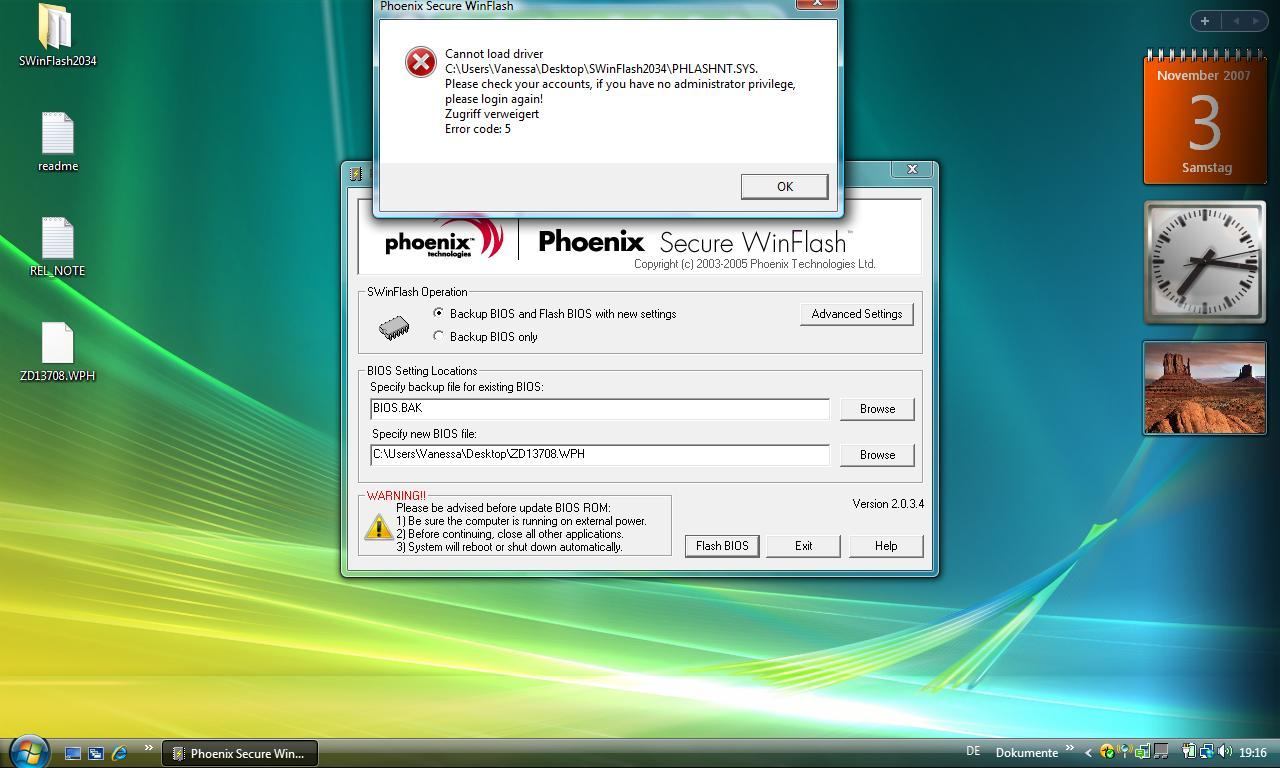
Task: Click the new BIOS file path field
Action: click(x=600, y=454)
